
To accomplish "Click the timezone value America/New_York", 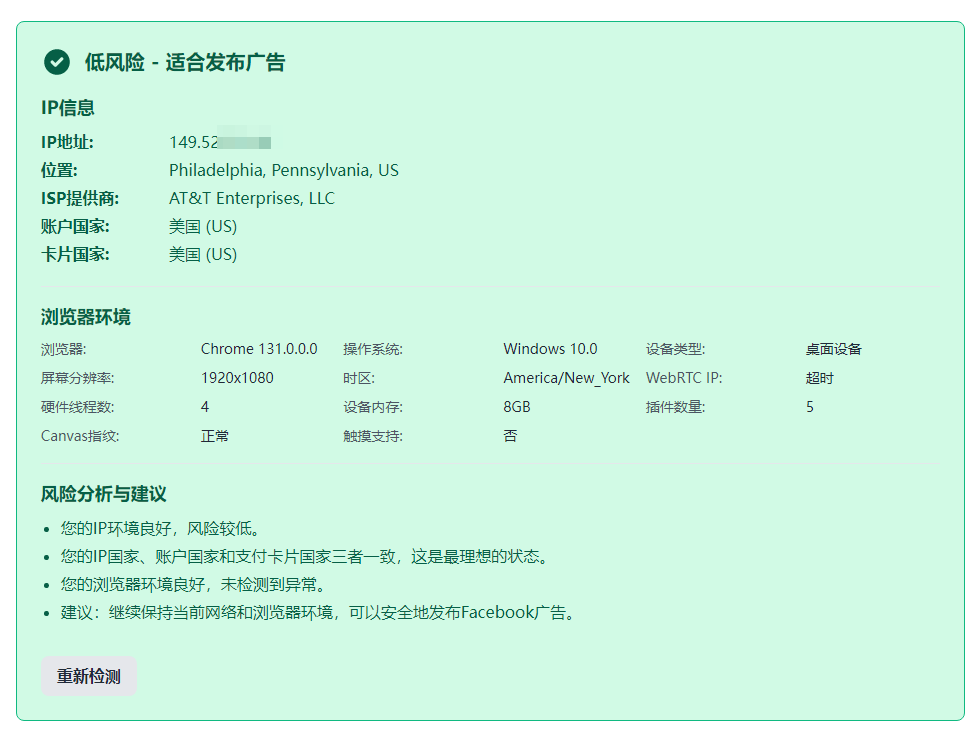I will pyautogui.click(x=566, y=378).
